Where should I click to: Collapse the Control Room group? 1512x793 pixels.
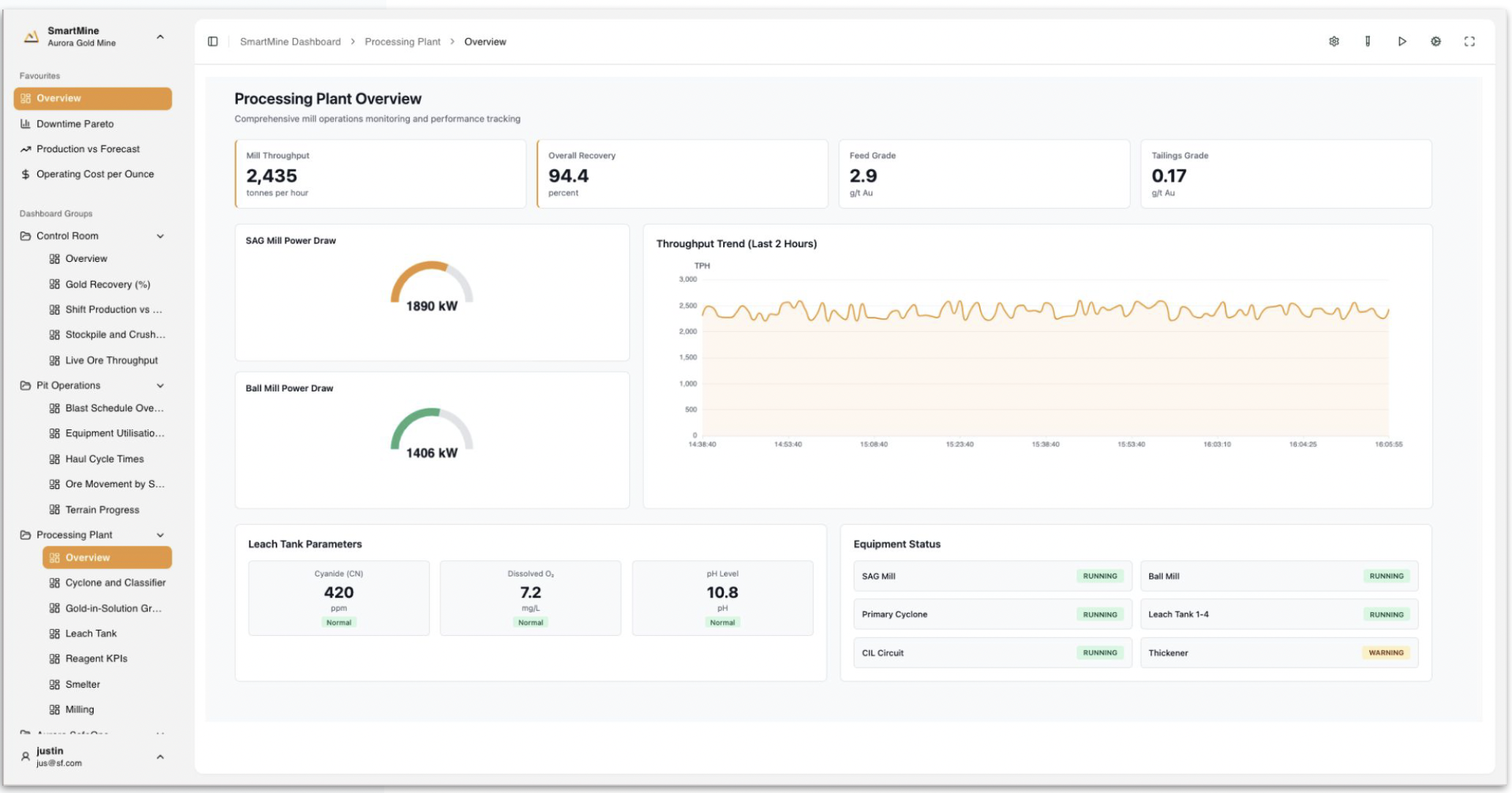click(x=160, y=236)
